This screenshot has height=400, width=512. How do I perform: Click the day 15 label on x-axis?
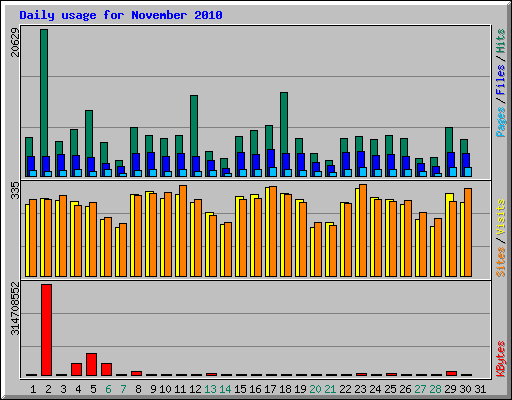click(240, 389)
